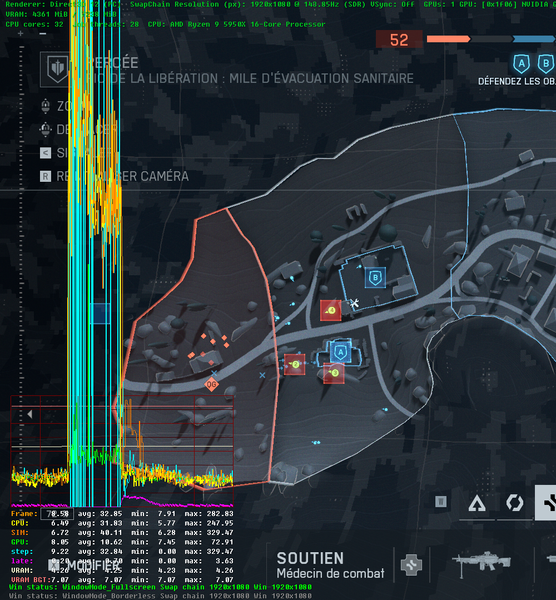Click the GPU max value 72.91
The image size is (556, 600).
coord(220,542)
